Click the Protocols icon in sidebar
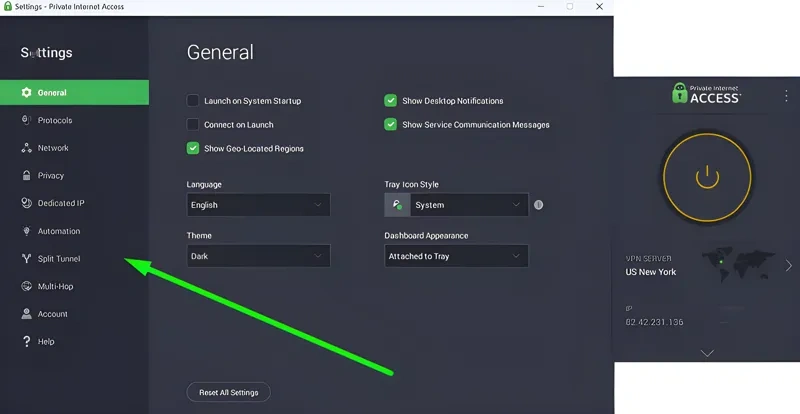Viewport: 800px width, 414px height. [x=27, y=120]
